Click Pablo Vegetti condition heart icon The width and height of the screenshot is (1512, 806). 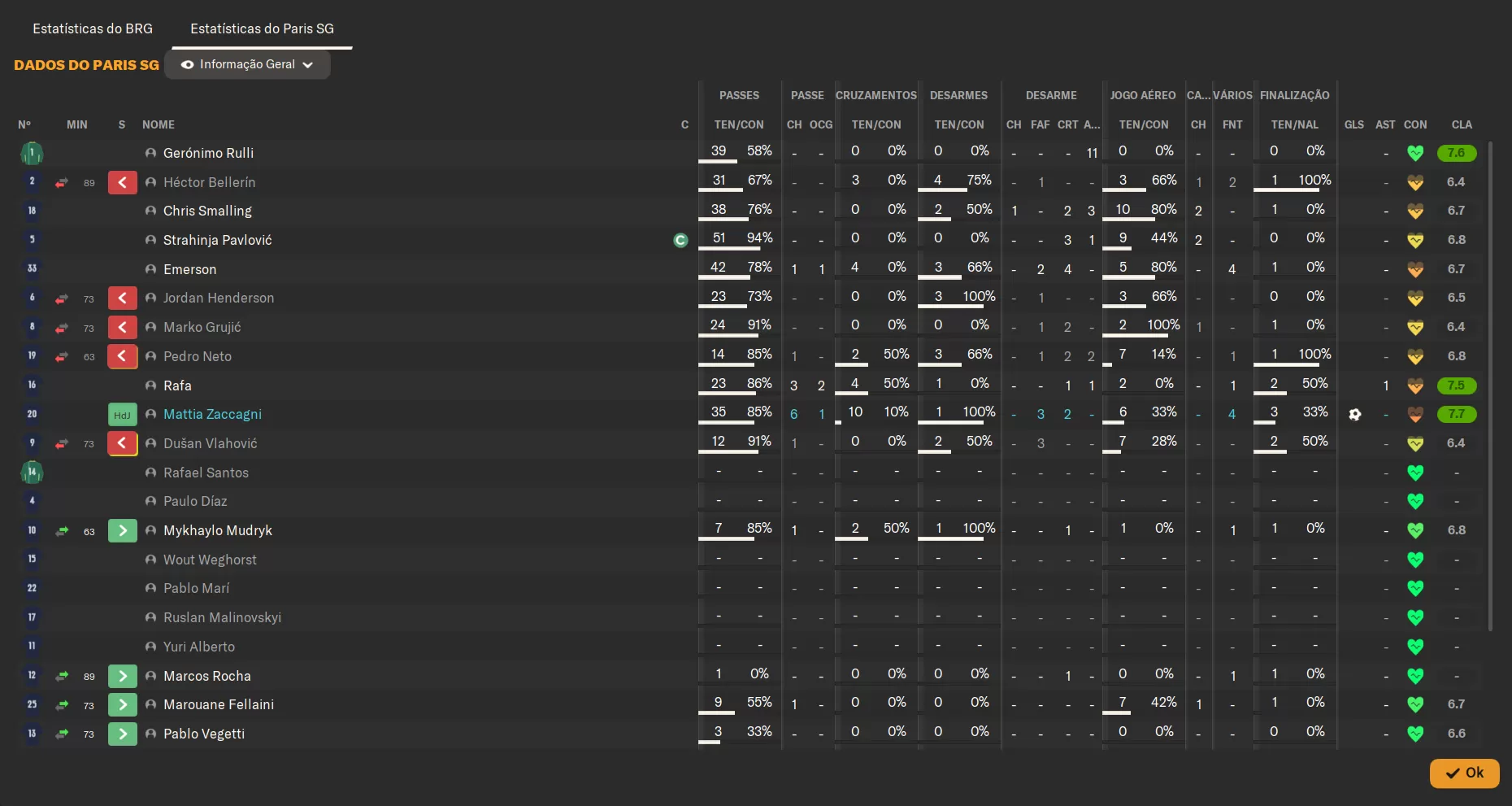[1415, 734]
